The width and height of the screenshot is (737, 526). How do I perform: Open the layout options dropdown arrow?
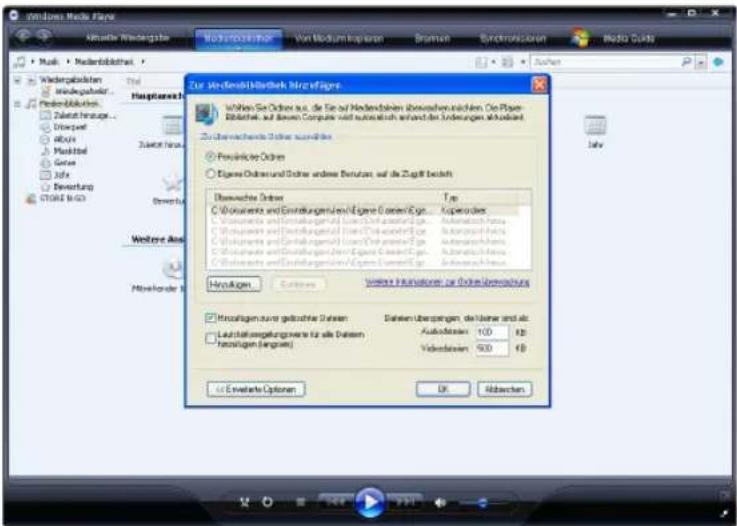tap(493, 62)
